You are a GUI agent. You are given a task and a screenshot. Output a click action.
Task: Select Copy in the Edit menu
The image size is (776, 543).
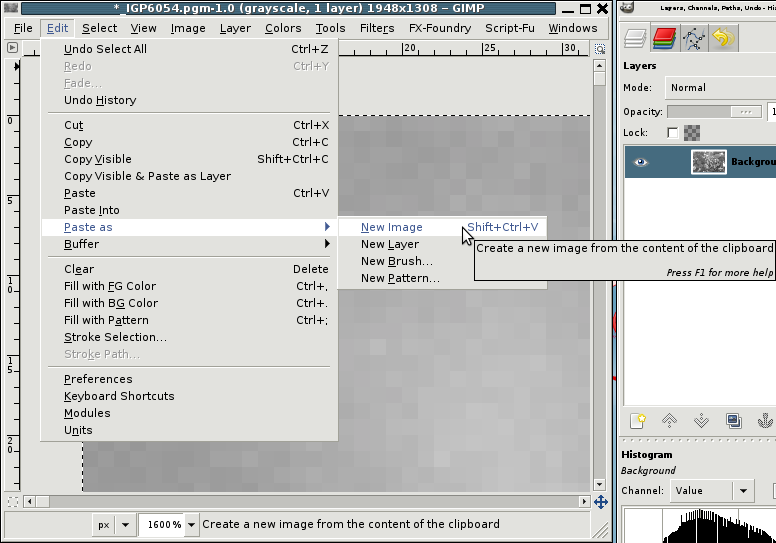[190, 142]
